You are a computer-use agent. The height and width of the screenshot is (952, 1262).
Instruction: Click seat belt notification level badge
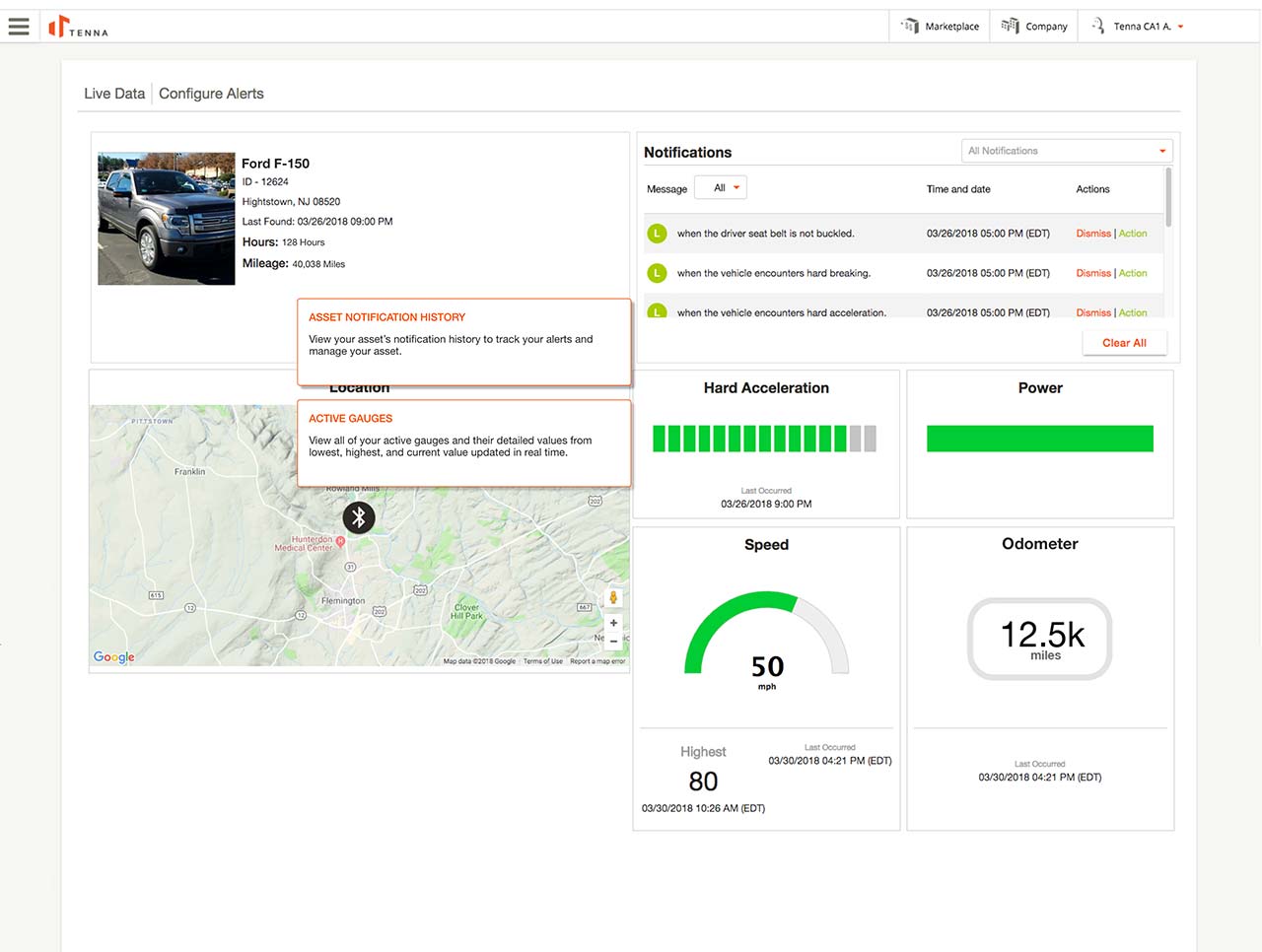657,234
